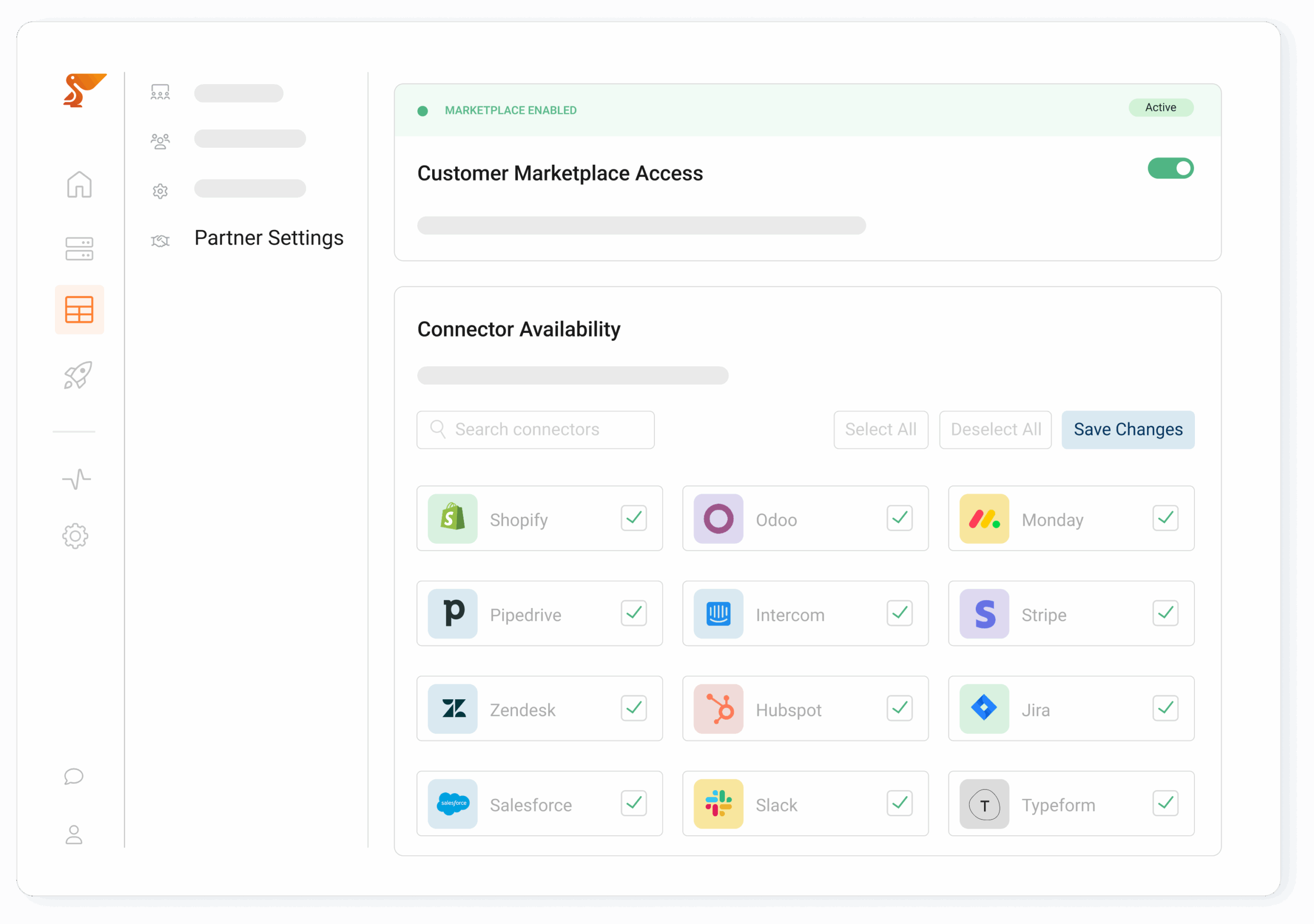Image resolution: width=1314 pixels, height=924 pixels.
Task: Uncheck the Stripe connector checkbox
Action: tap(1165, 613)
